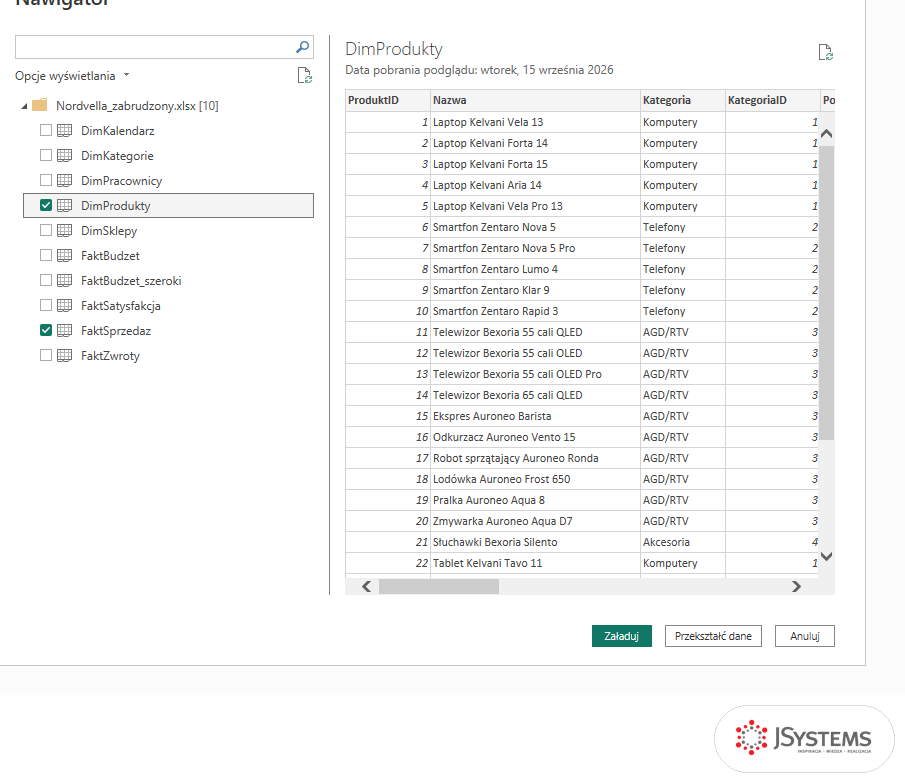Click table icon beside DimProdukty
This screenshot has width=905, height=783.
pos(65,205)
